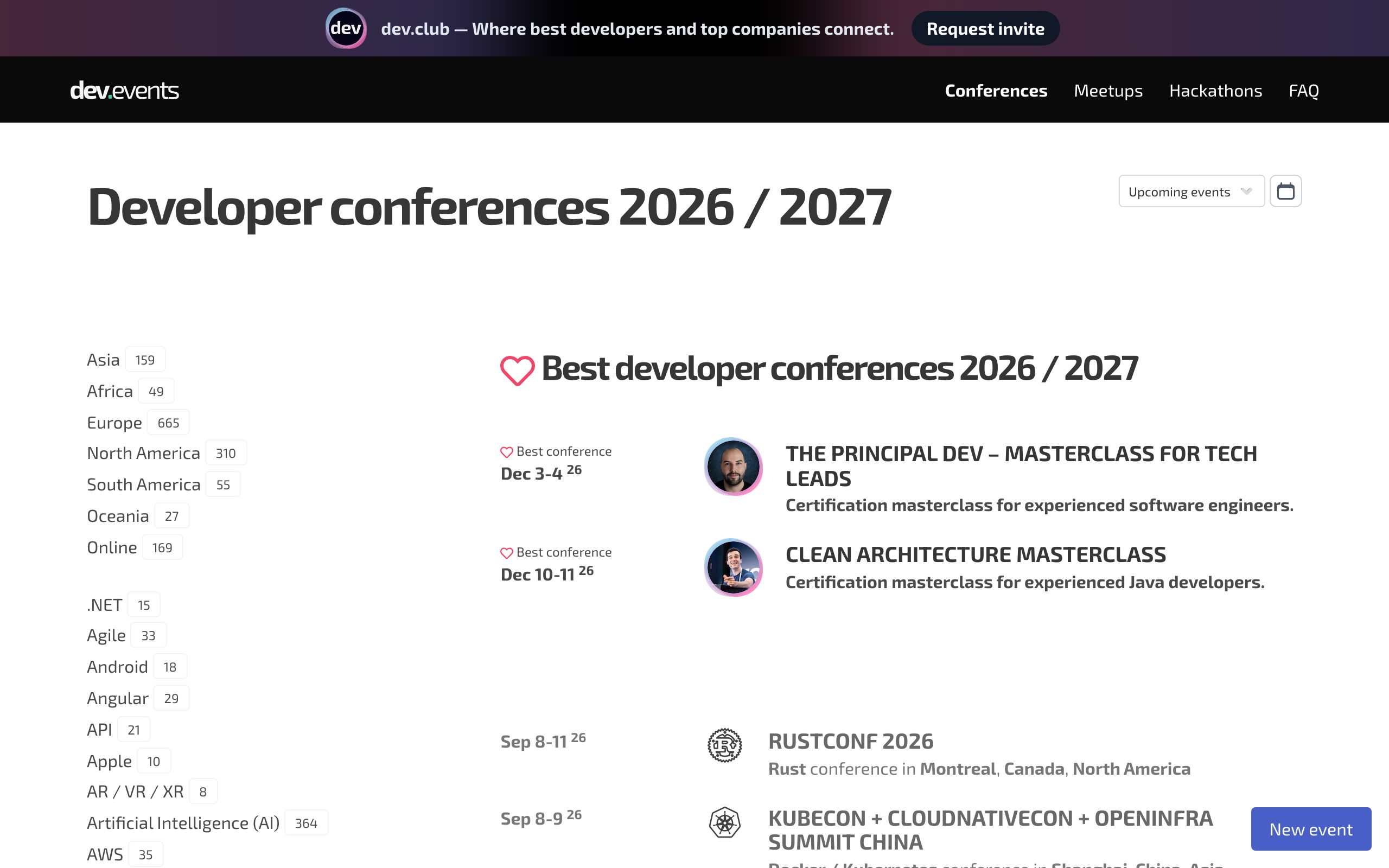Open the FAQ page link
Viewport: 1389px width, 868px height.
1303,90
